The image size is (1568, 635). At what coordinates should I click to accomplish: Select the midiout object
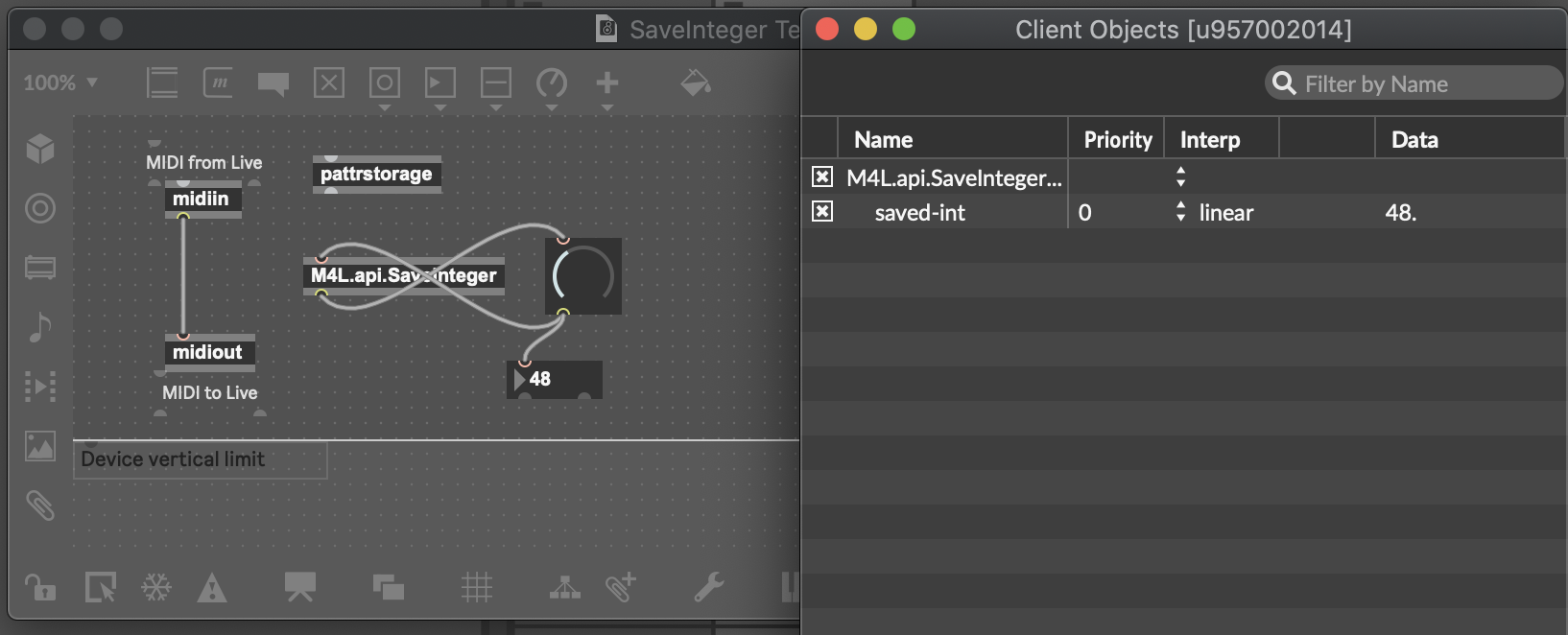[x=210, y=352]
